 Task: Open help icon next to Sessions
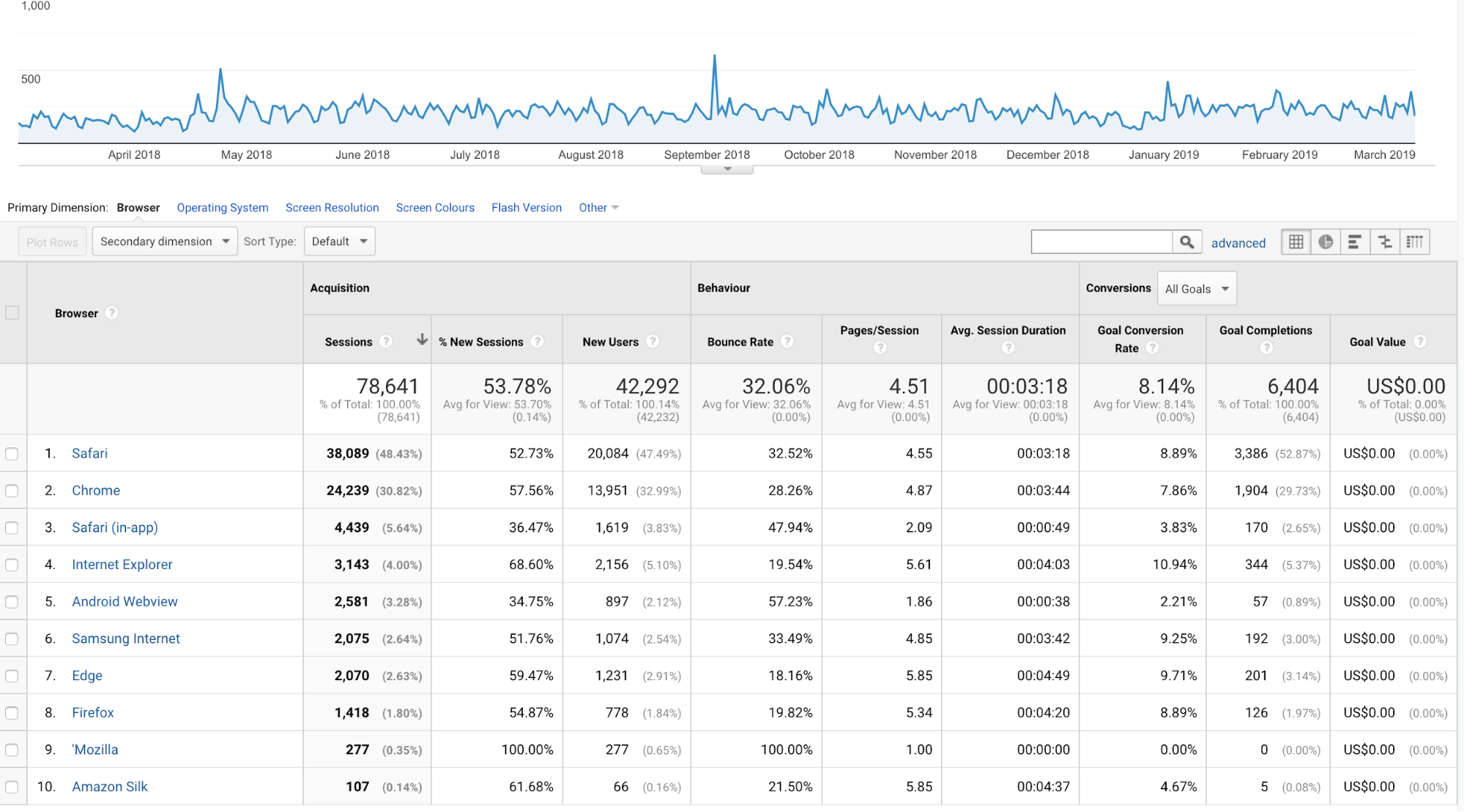pos(386,341)
